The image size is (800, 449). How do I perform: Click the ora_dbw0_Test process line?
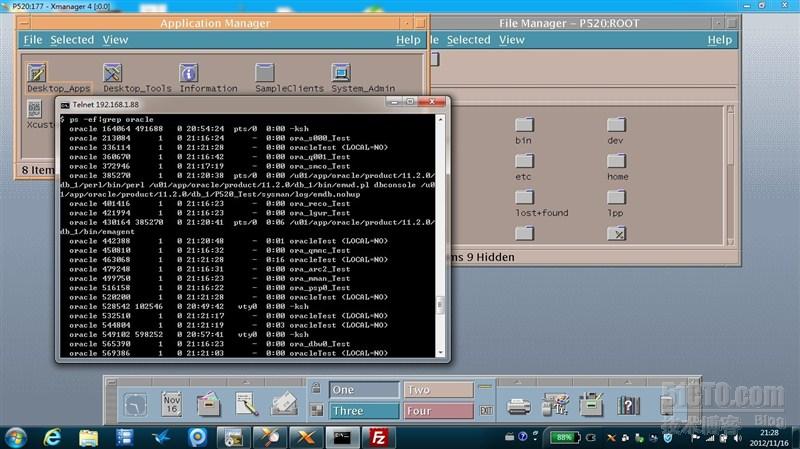click(x=210, y=344)
